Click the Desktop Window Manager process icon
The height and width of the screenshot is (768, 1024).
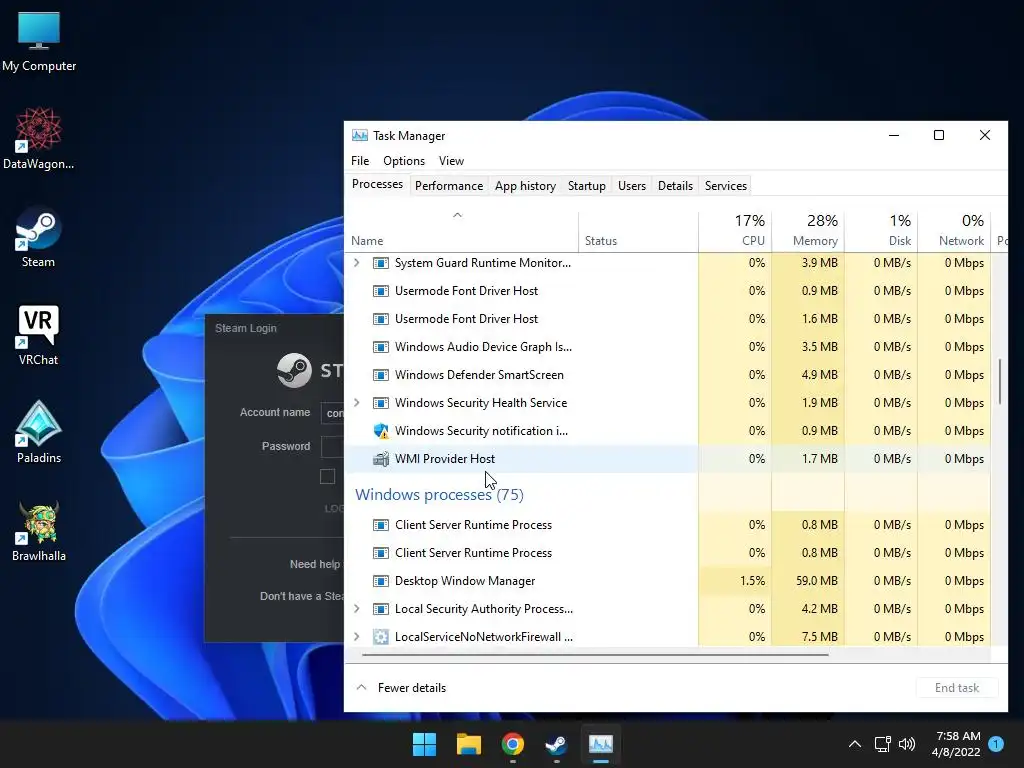click(381, 581)
